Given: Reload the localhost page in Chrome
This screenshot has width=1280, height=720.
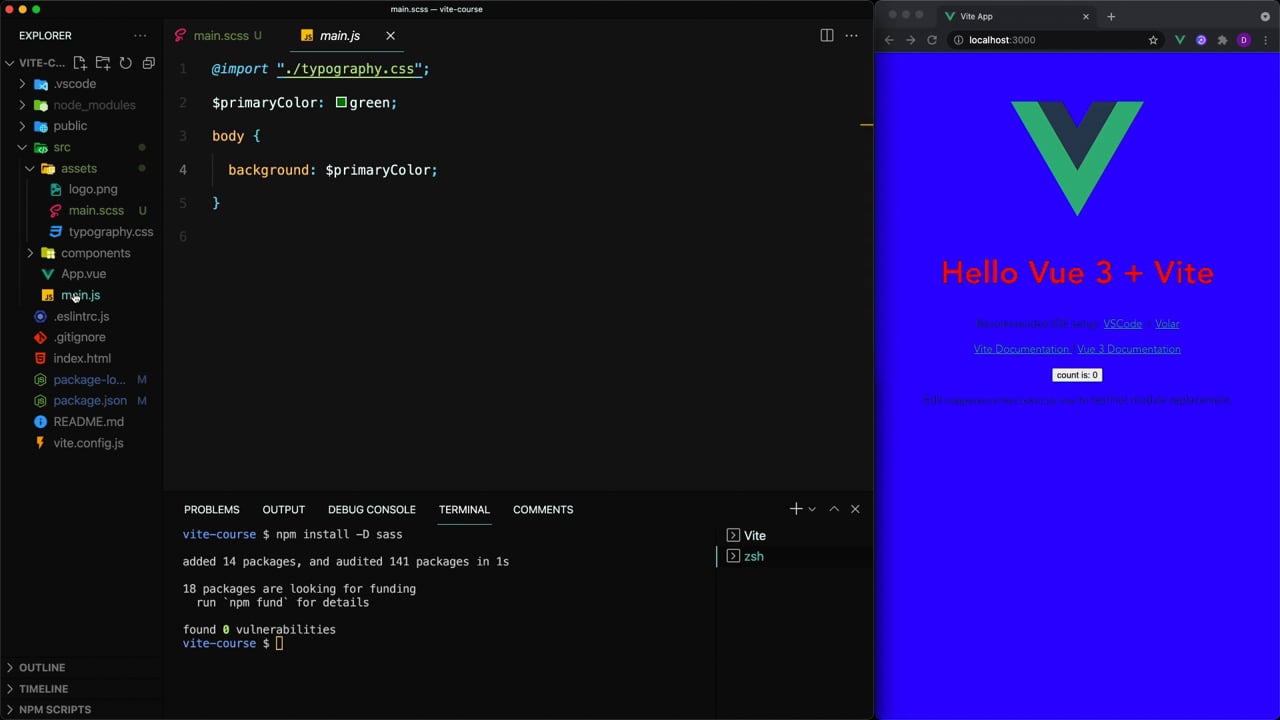Looking at the screenshot, I should click(932, 40).
